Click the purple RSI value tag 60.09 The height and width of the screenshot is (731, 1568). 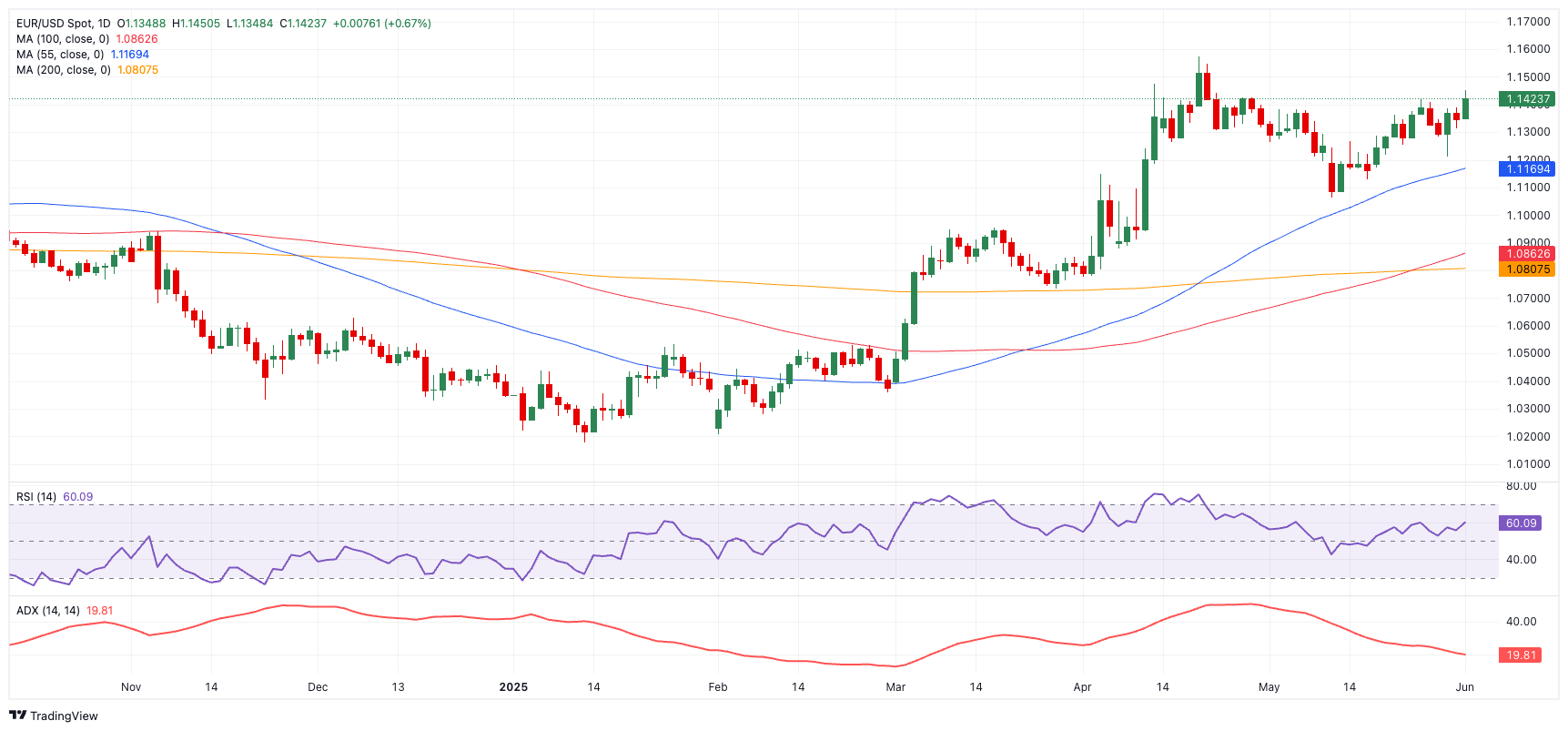[x=1521, y=523]
